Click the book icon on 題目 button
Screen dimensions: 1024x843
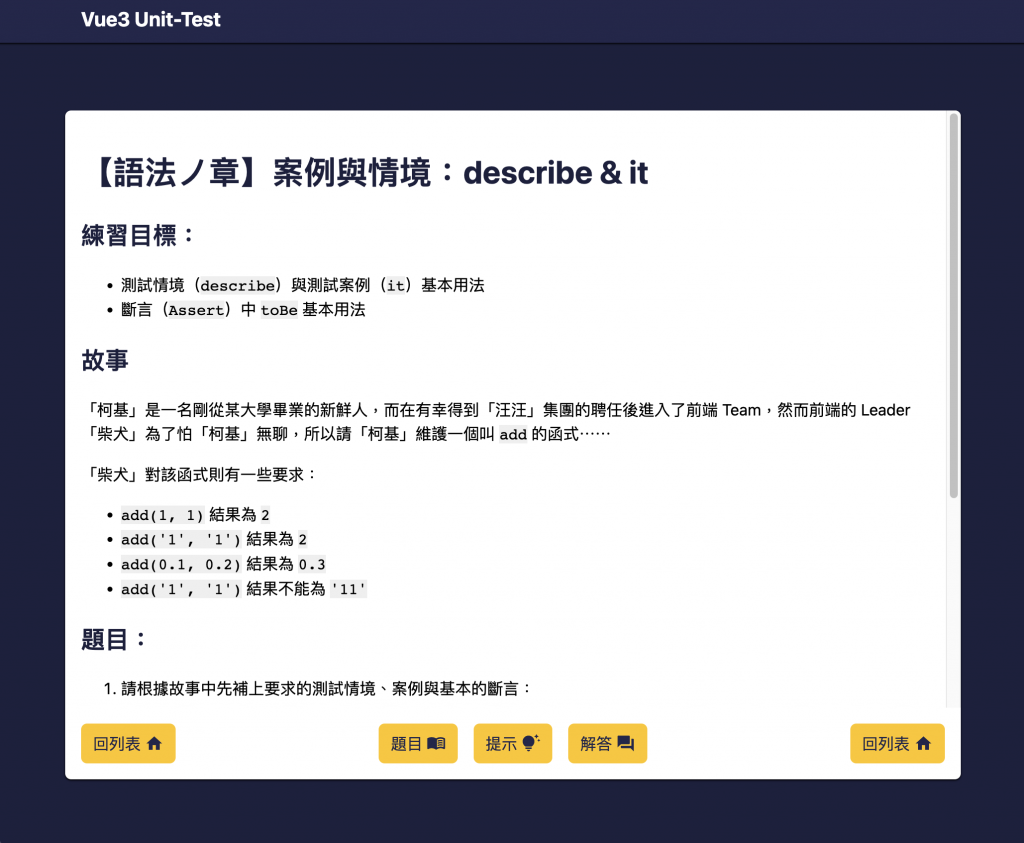pyautogui.click(x=436, y=743)
